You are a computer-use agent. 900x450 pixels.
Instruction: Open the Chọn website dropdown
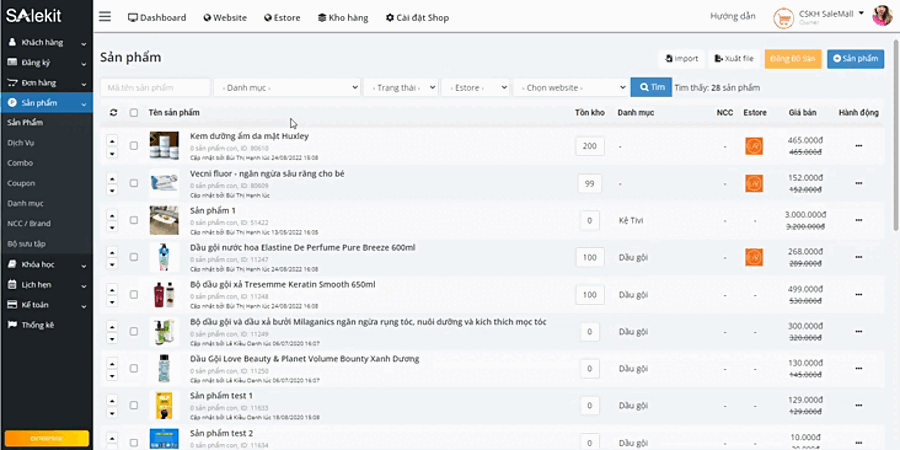(x=570, y=88)
